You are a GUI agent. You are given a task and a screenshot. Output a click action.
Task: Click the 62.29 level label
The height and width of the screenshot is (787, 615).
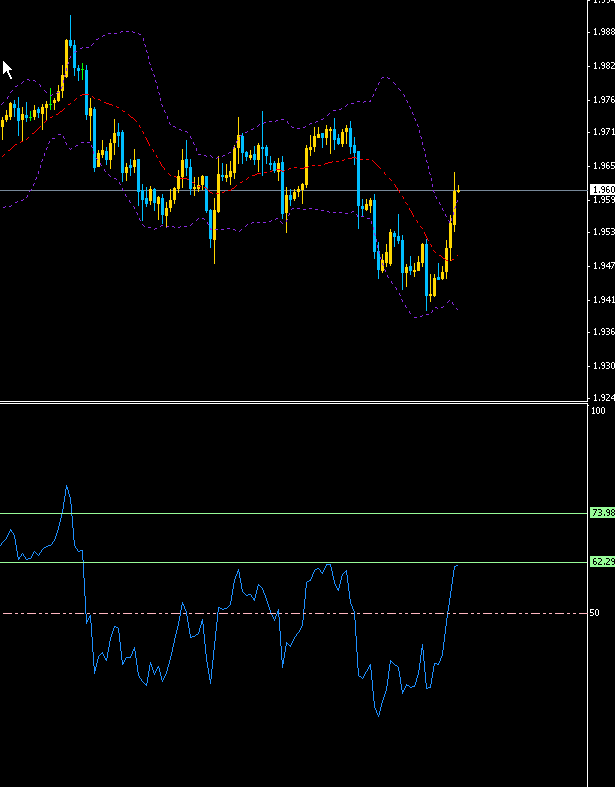coord(602,562)
